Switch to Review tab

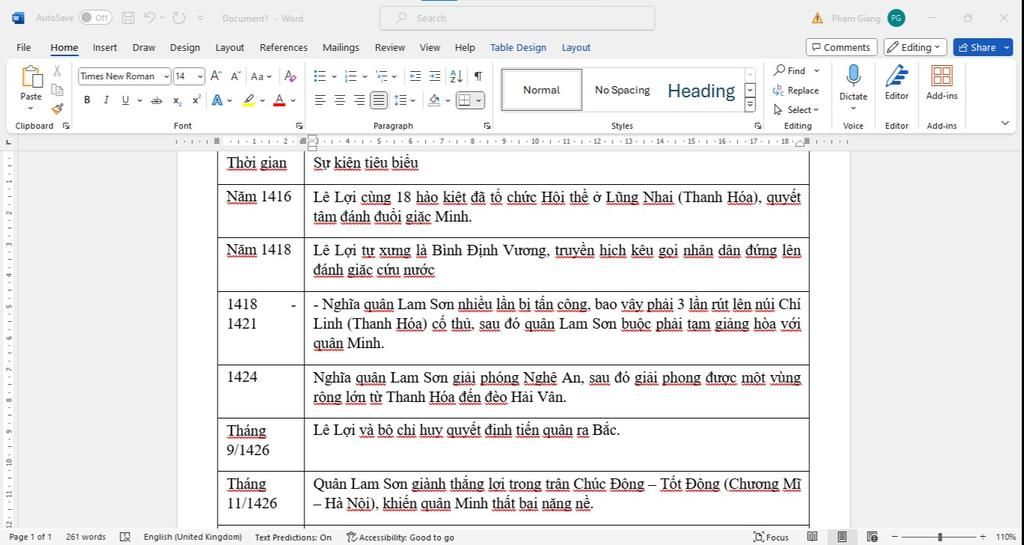tap(390, 48)
